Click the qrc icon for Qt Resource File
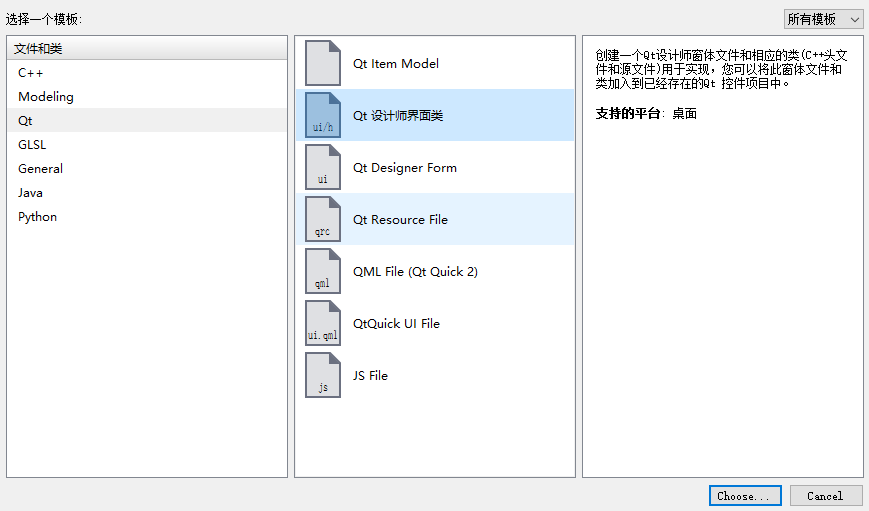This screenshot has width=869, height=511. coord(323,219)
